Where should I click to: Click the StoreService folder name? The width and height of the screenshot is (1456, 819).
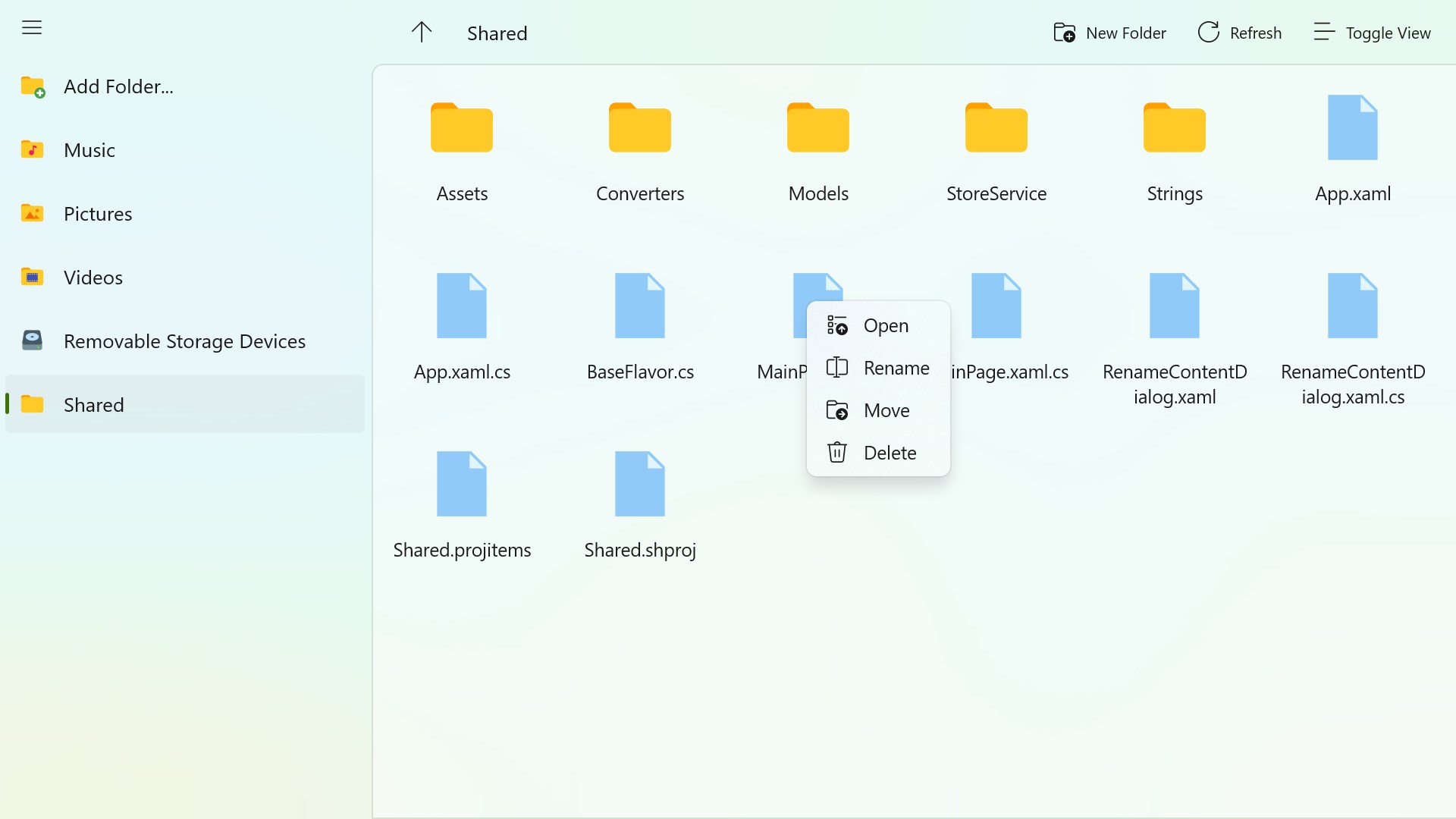[996, 193]
